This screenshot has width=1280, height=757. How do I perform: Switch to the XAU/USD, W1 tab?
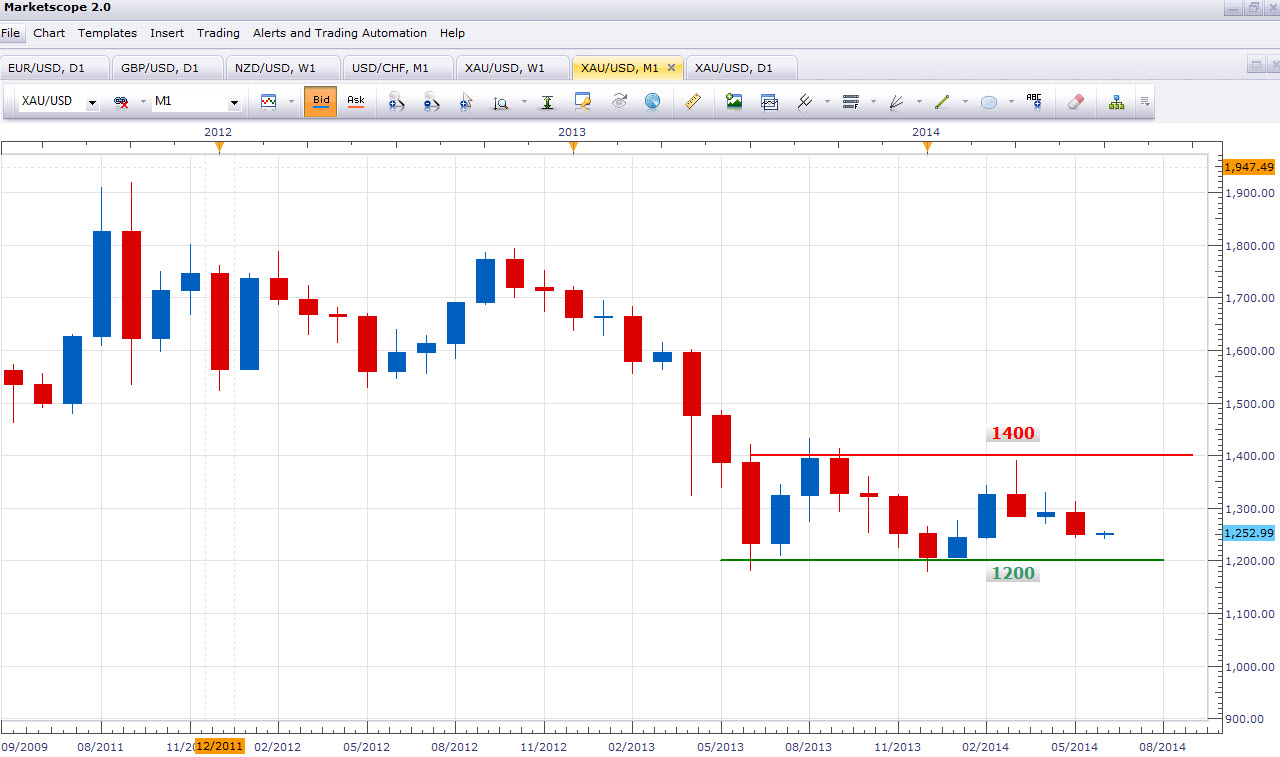coord(511,68)
